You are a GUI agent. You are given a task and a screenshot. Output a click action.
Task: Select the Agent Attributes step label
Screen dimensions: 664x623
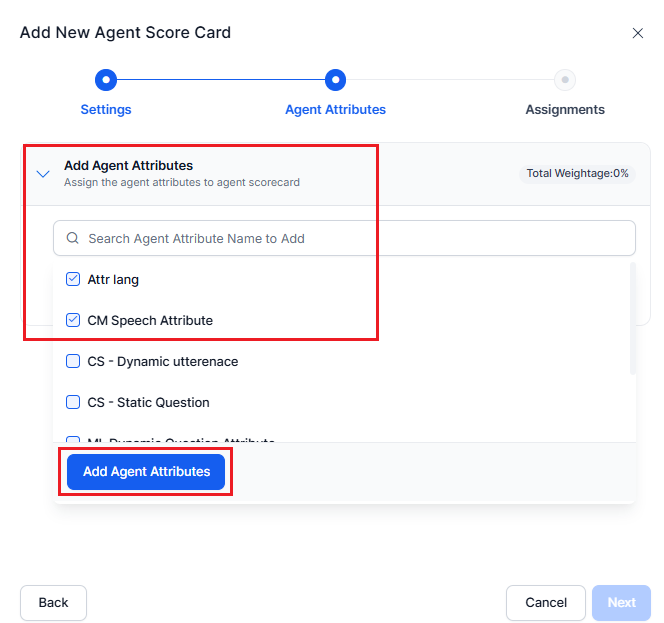pyautogui.click(x=336, y=110)
